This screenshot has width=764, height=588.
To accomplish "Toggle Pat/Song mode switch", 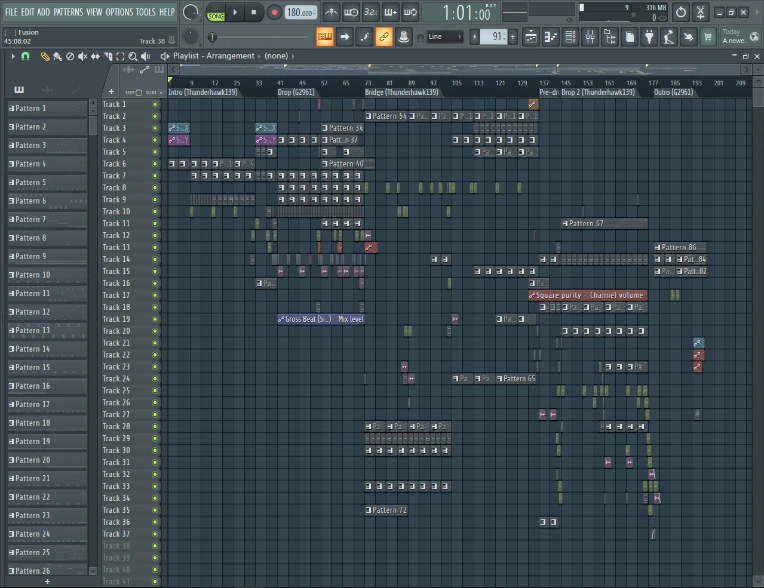I will [216, 12].
